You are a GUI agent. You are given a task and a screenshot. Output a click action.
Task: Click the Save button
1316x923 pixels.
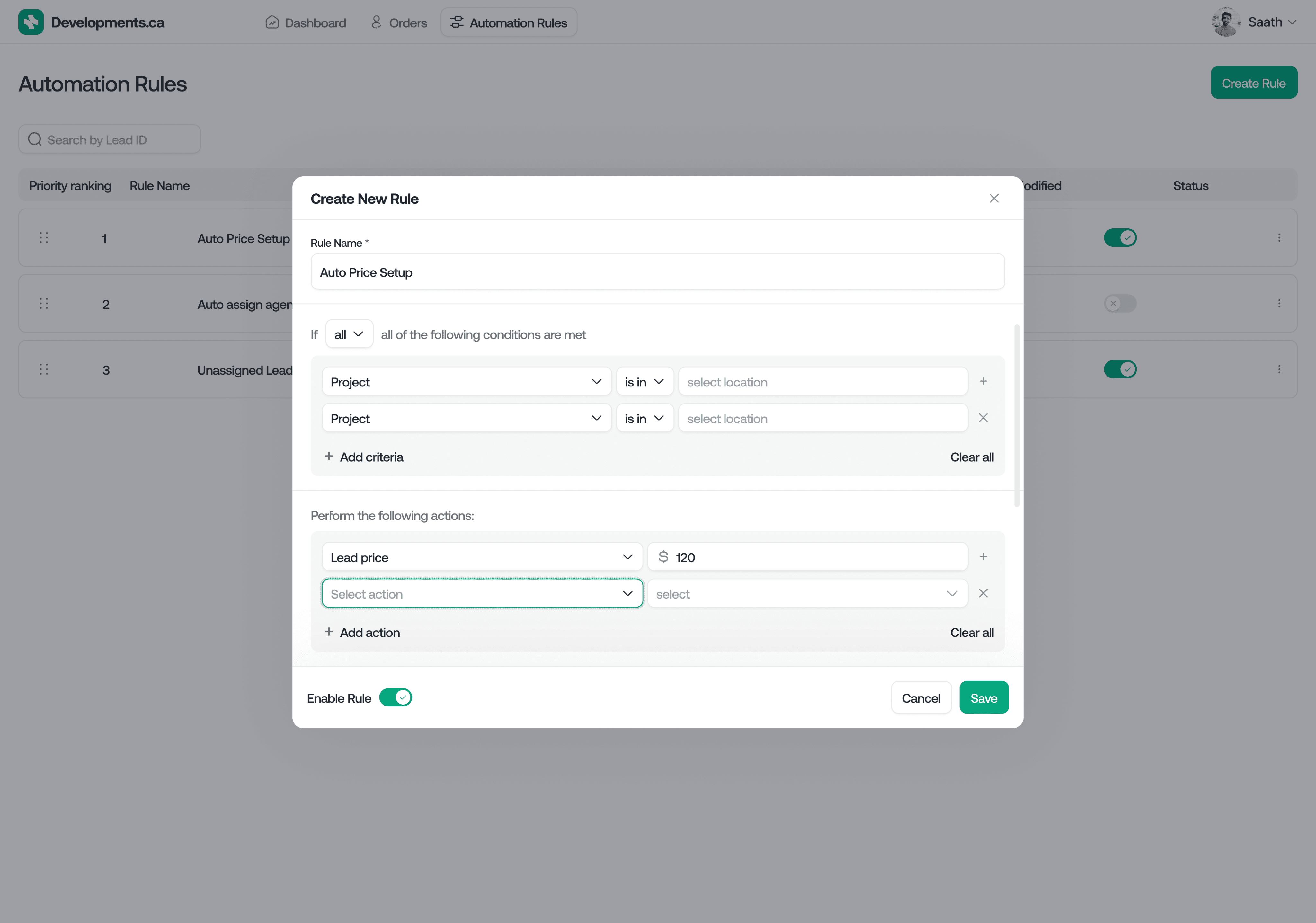983,698
